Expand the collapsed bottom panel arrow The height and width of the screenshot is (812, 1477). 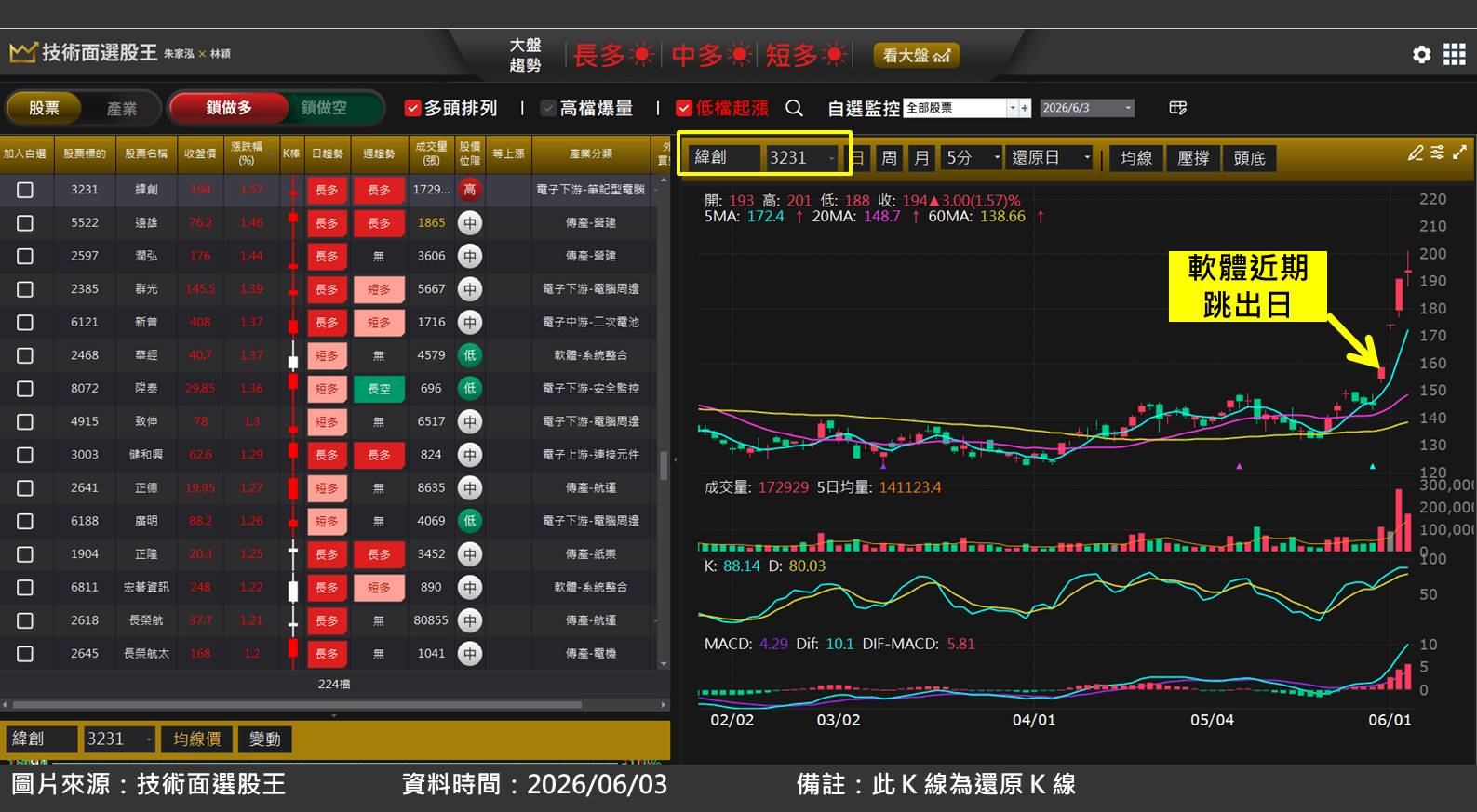(x=334, y=716)
